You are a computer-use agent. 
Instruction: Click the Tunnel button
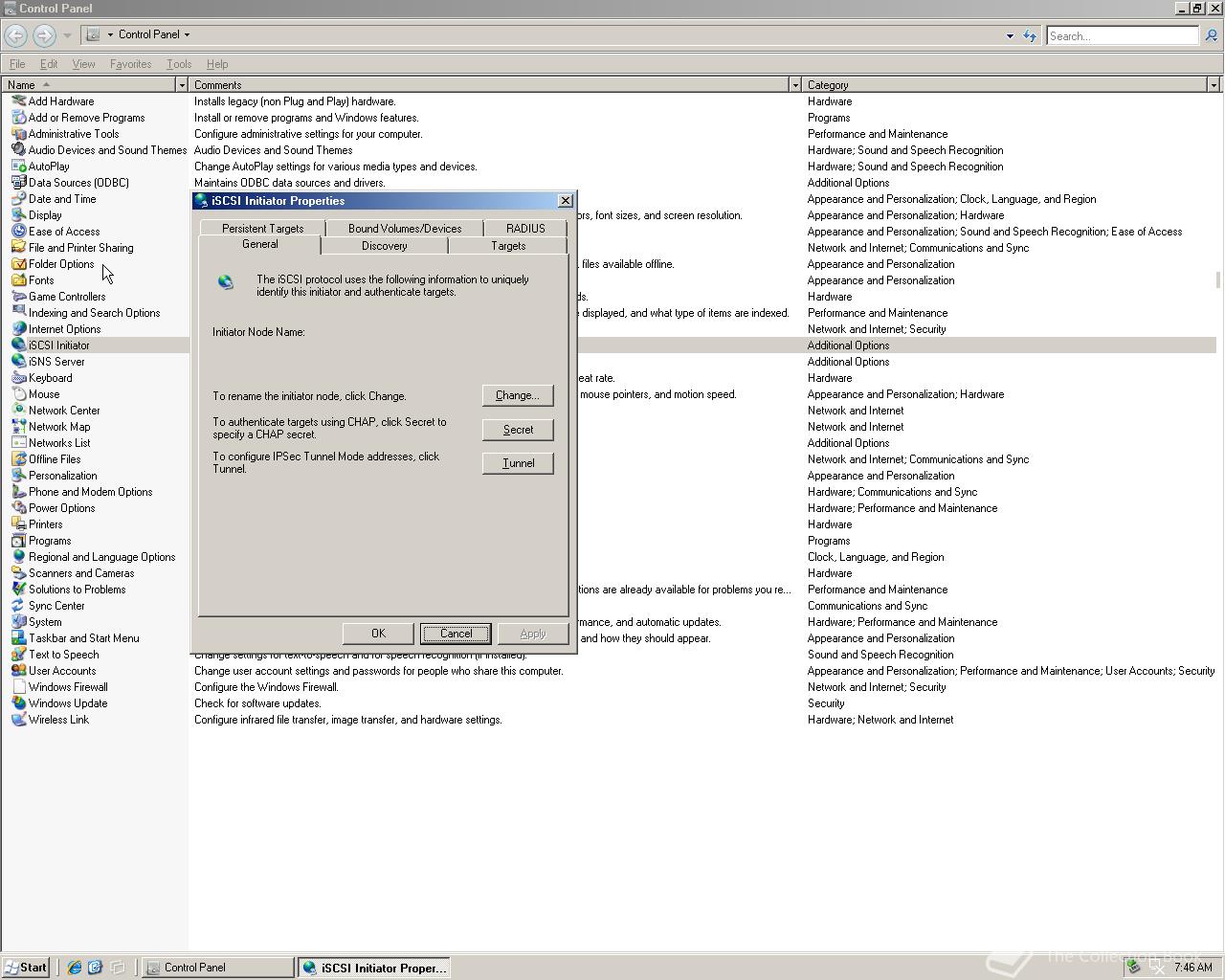pos(518,463)
